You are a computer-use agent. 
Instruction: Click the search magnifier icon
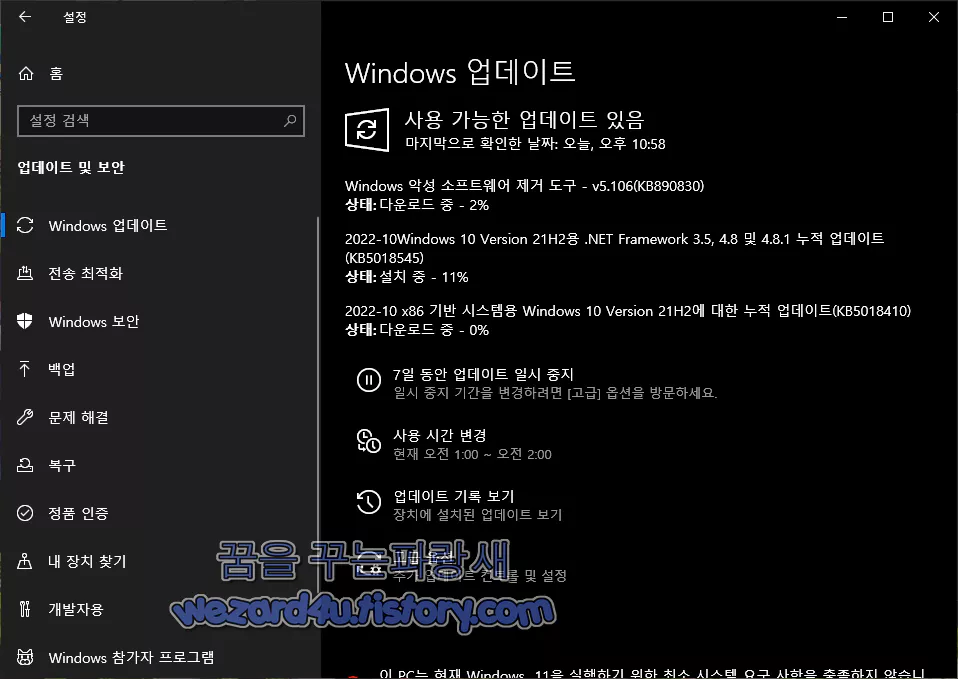click(290, 120)
